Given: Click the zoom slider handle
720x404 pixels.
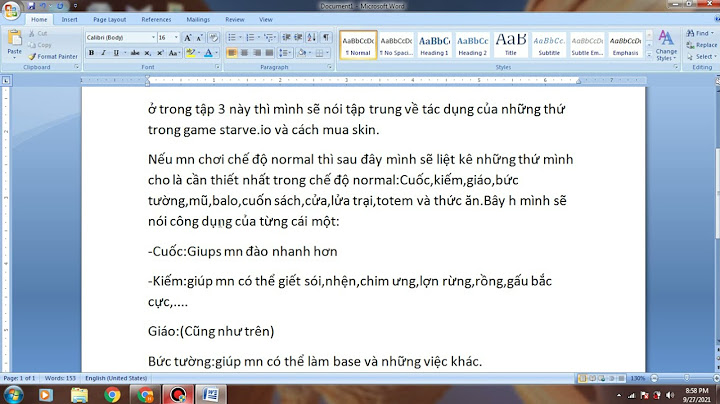Looking at the screenshot, I should click(x=686, y=378).
